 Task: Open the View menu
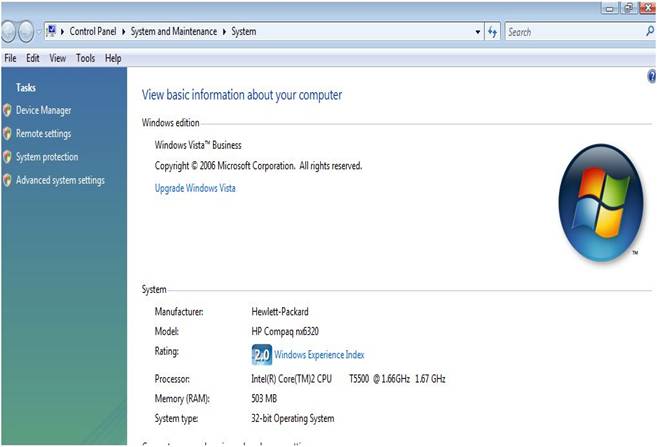click(58, 58)
